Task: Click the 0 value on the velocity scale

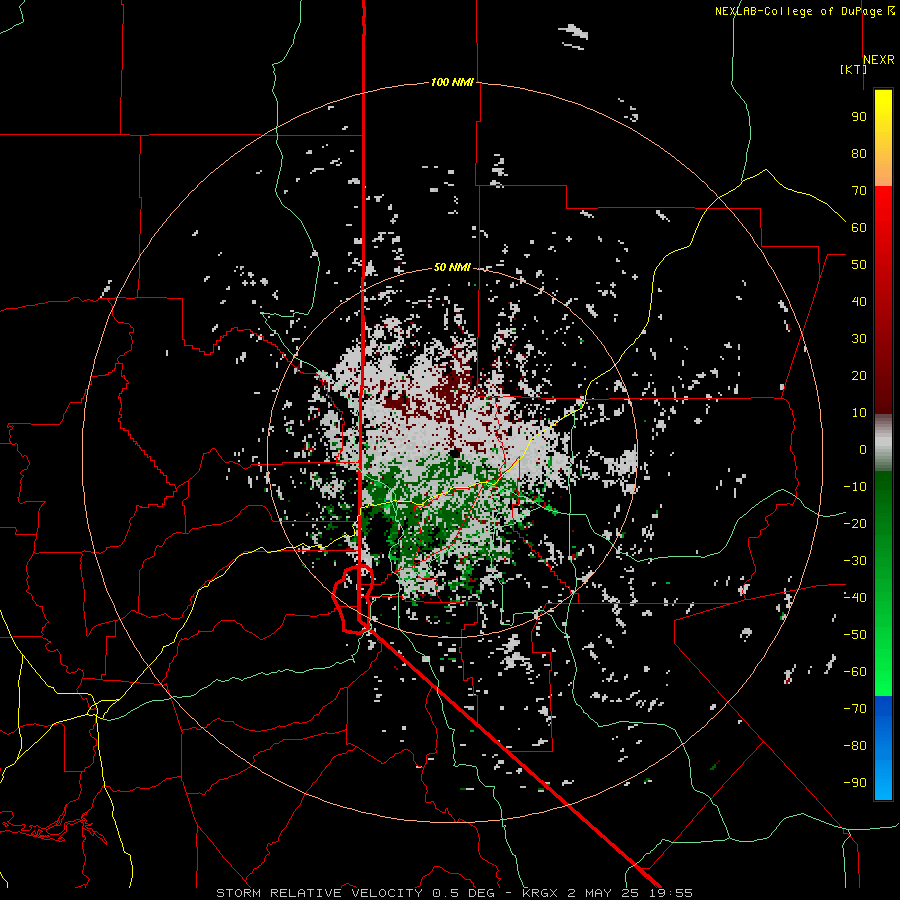Action: [863, 449]
